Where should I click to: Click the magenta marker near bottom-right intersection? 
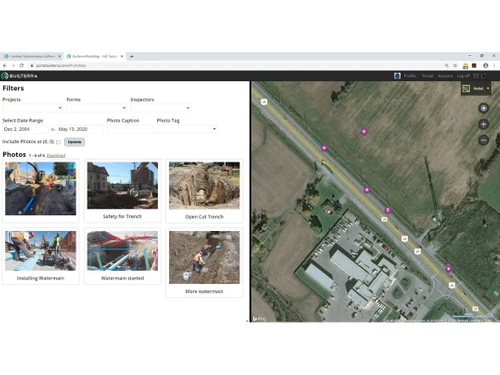(x=449, y=268)
